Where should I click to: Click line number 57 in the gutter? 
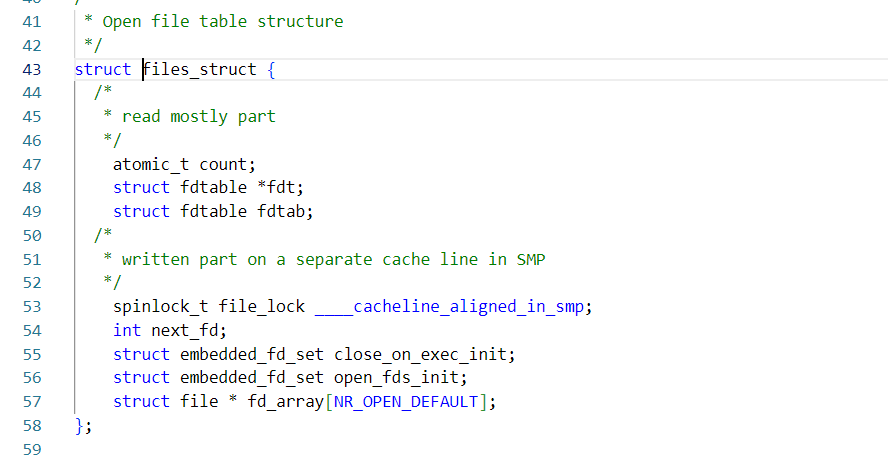pos(31,401)
